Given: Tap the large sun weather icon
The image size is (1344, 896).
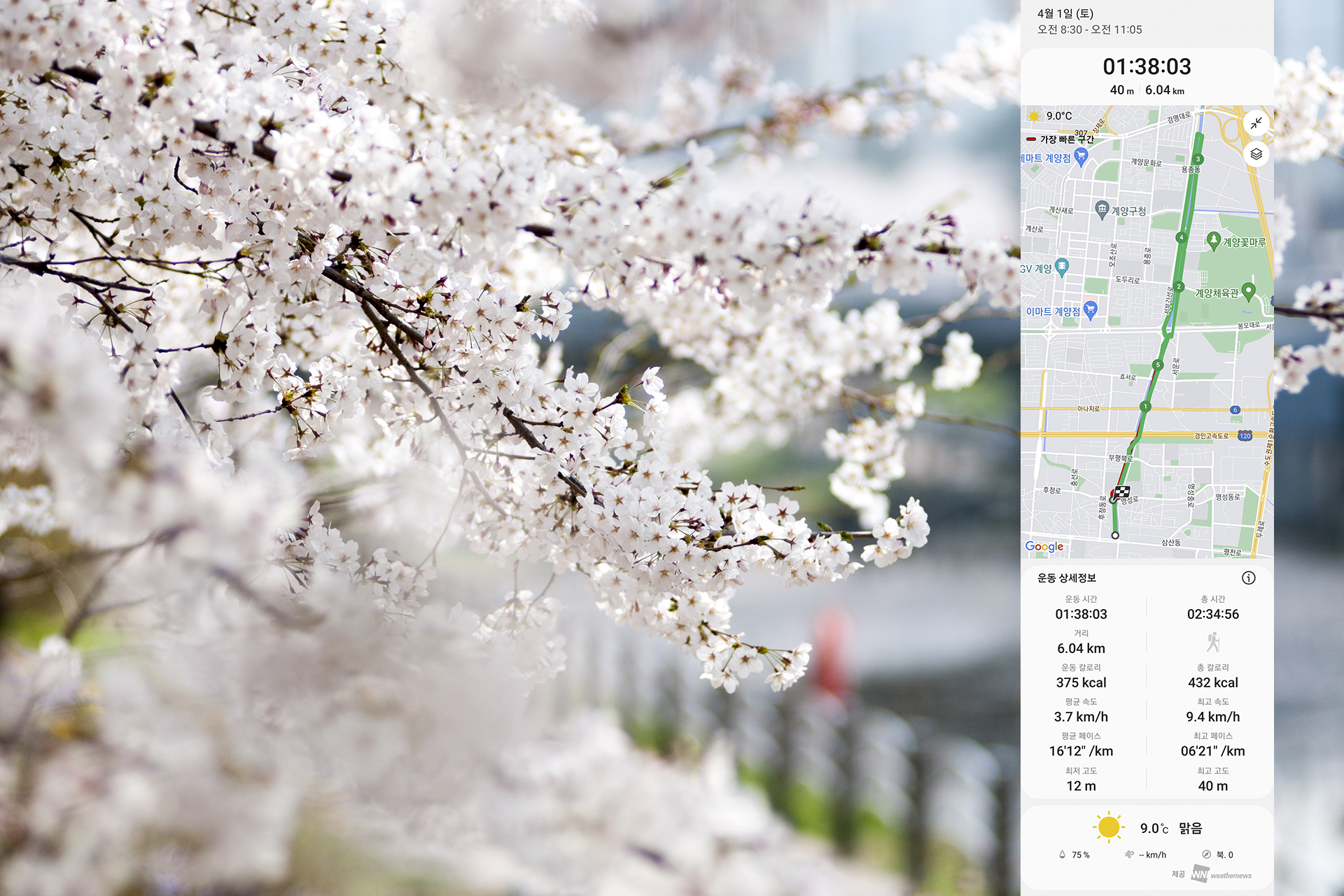Looking at the screenshot, I should [1108, 827].
